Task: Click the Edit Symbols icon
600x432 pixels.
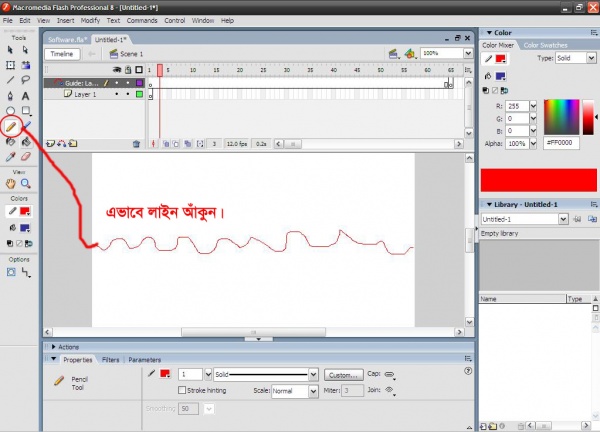Action: click(410, 54)
